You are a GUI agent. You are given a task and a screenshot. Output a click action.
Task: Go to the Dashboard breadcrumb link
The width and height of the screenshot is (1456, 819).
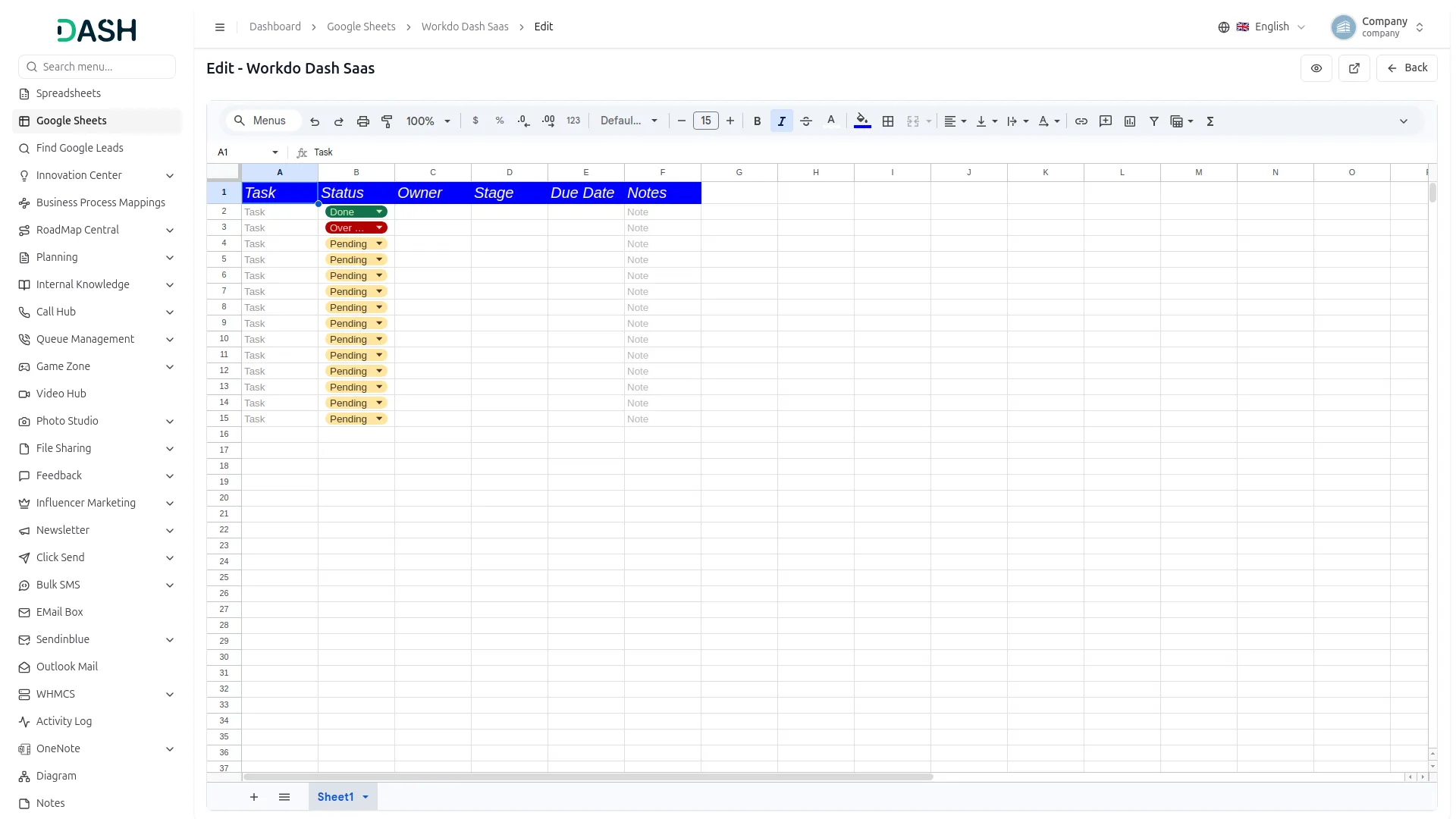click(x=275, y=27)
